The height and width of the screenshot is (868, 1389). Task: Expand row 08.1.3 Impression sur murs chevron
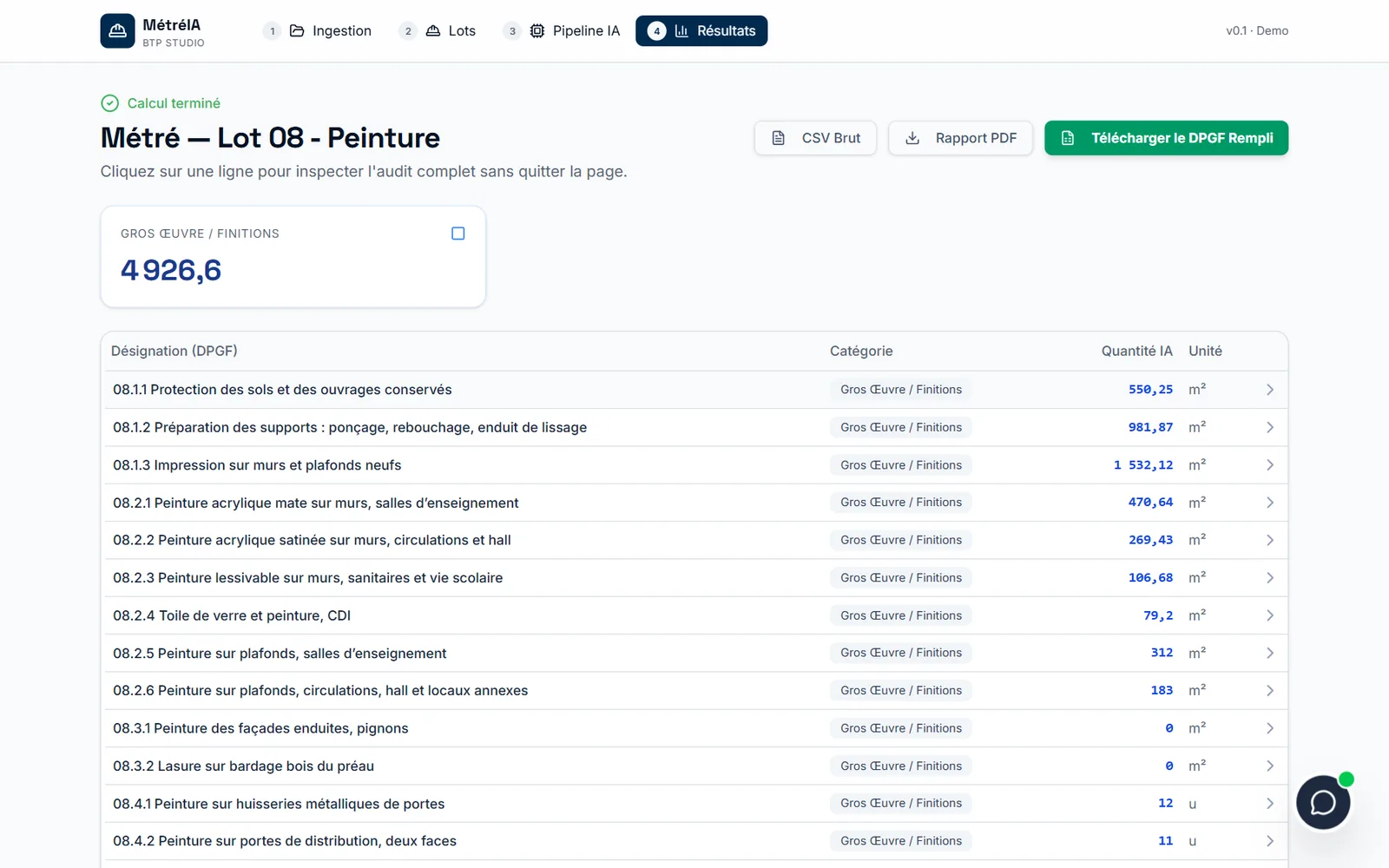click(1270, 465)
